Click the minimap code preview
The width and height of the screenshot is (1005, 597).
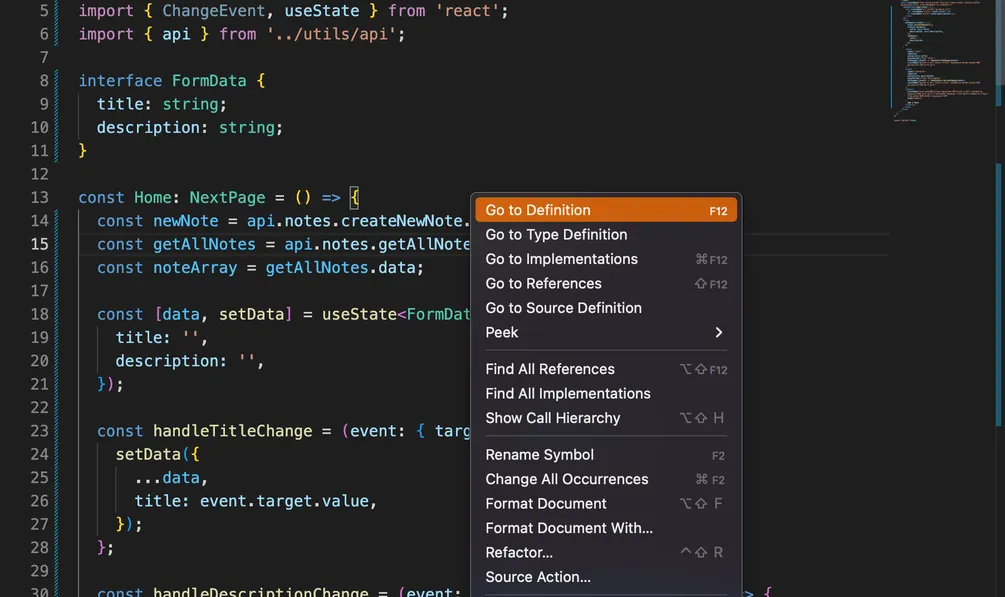pyautogui.click(x=941, y=61)
